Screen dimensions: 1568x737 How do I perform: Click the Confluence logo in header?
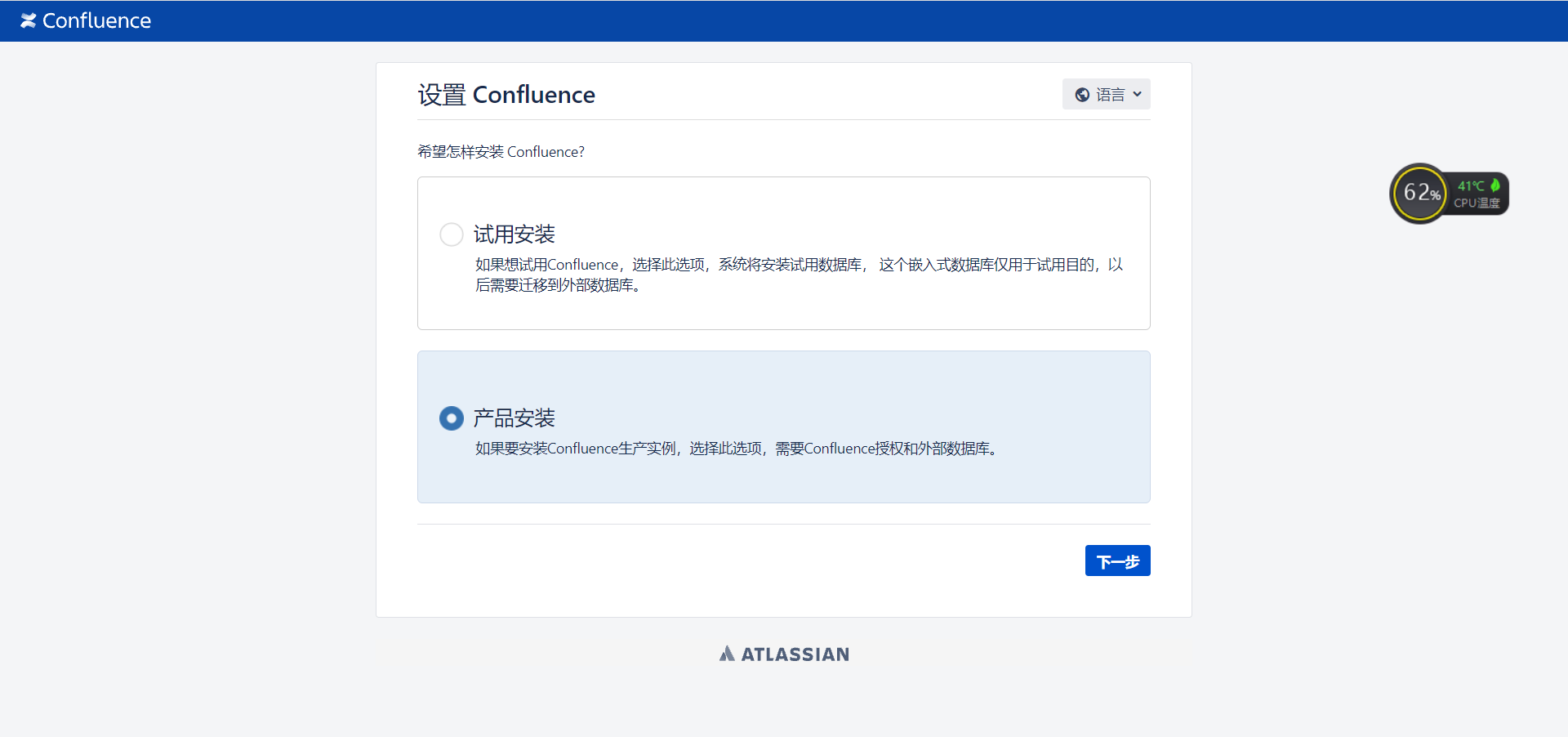[86, 20]
